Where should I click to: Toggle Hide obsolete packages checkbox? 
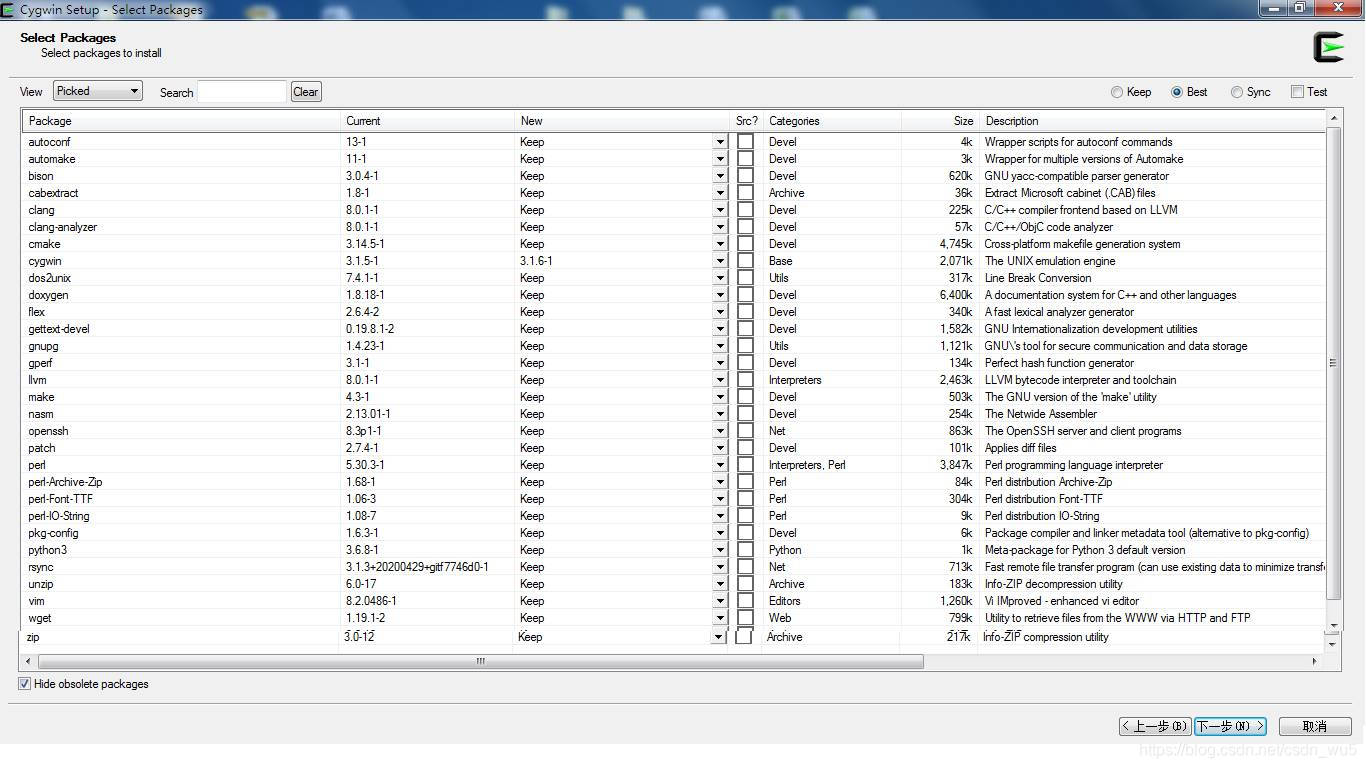click(x=24, y=684)
